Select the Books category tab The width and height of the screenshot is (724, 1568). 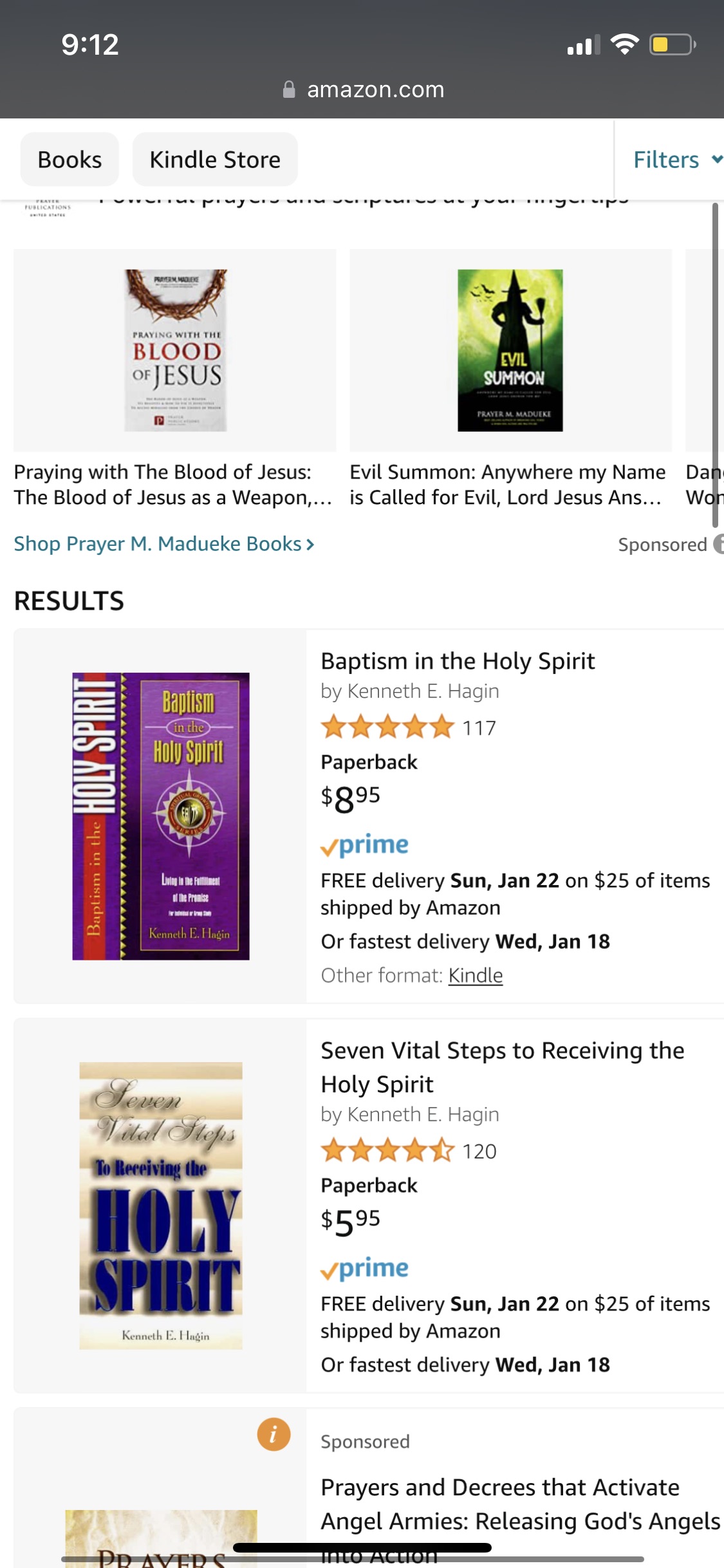point(70,160)
